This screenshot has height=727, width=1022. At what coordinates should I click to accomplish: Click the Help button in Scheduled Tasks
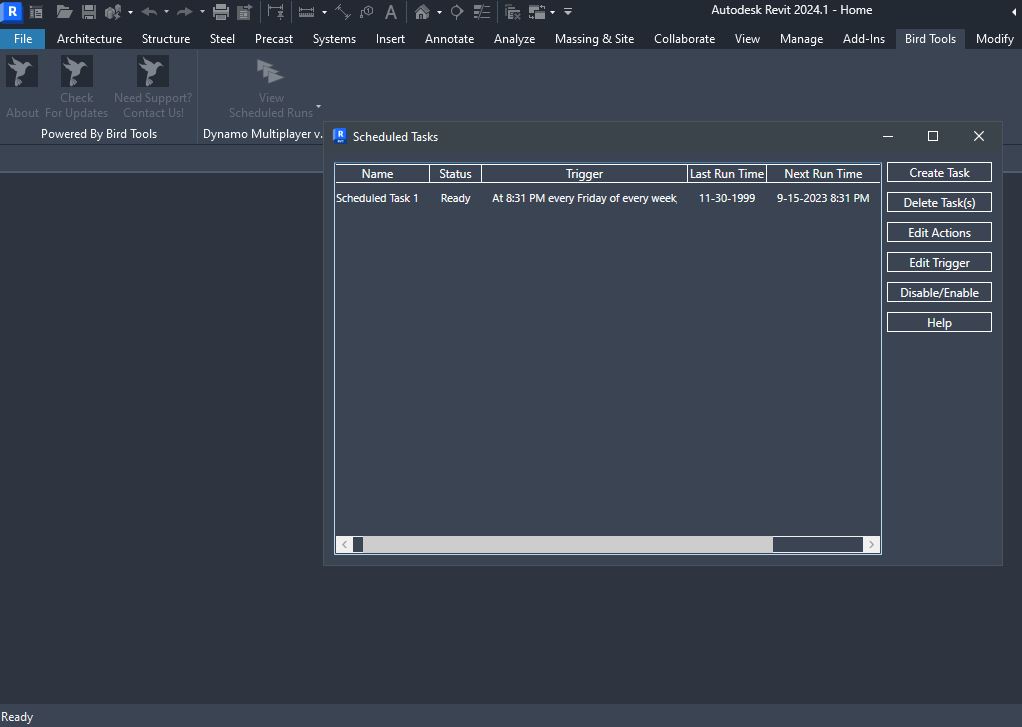[x=939, y=322]
